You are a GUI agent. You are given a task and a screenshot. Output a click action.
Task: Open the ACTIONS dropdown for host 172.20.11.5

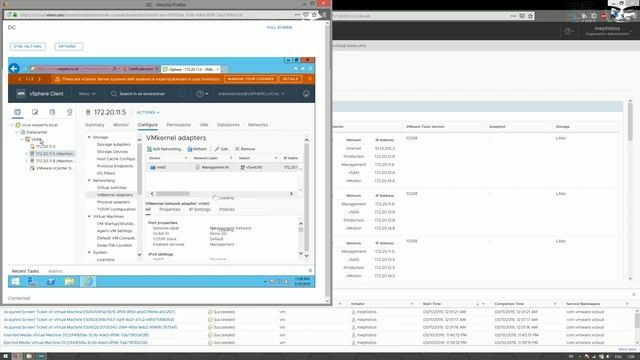pos(148,112)
